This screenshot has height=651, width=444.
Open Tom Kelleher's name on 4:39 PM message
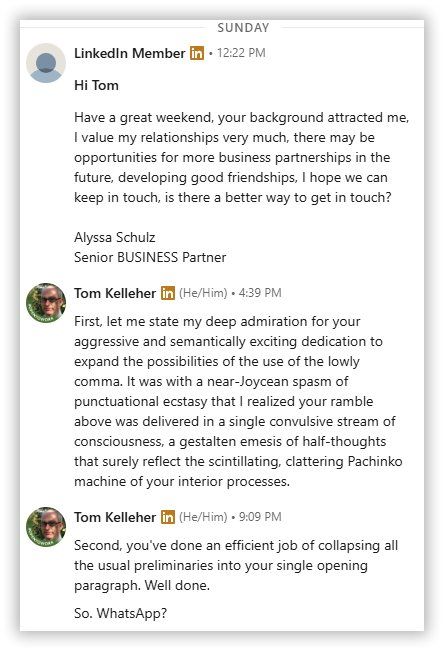click(115, 293)
